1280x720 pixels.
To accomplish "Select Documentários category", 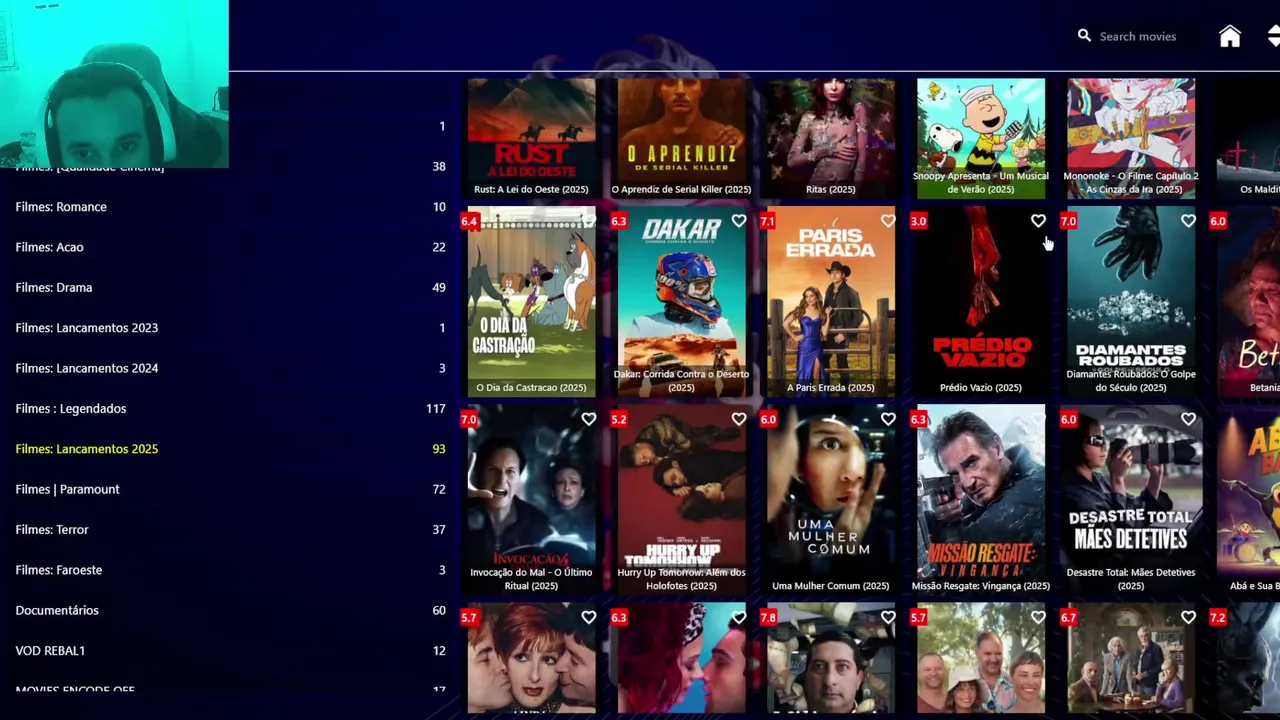I will coord(230,610).
